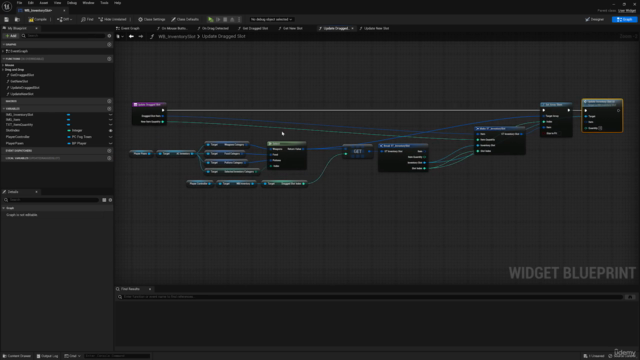This screenshot has width=640, height=360.
Task: Switch to Event Graph tab
Action: click(x=128, y=28)
